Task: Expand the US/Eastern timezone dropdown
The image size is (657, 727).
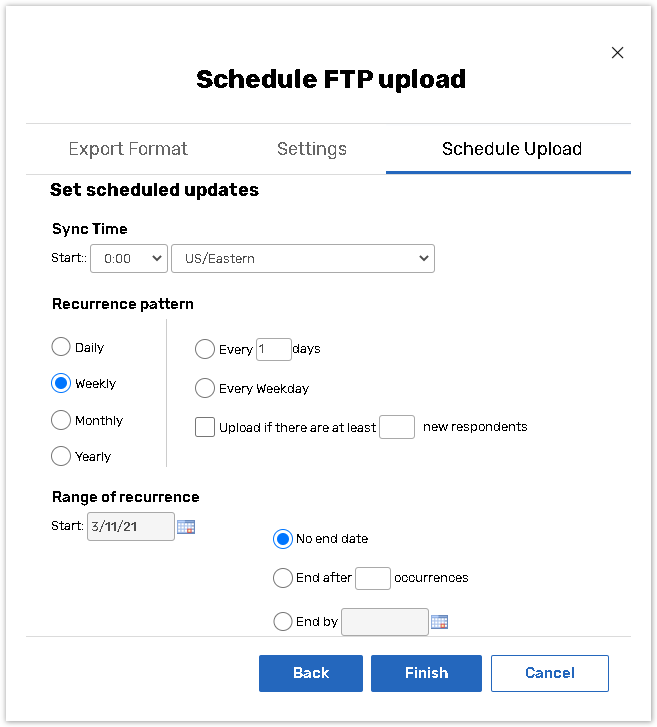Action: click(302, 258)
